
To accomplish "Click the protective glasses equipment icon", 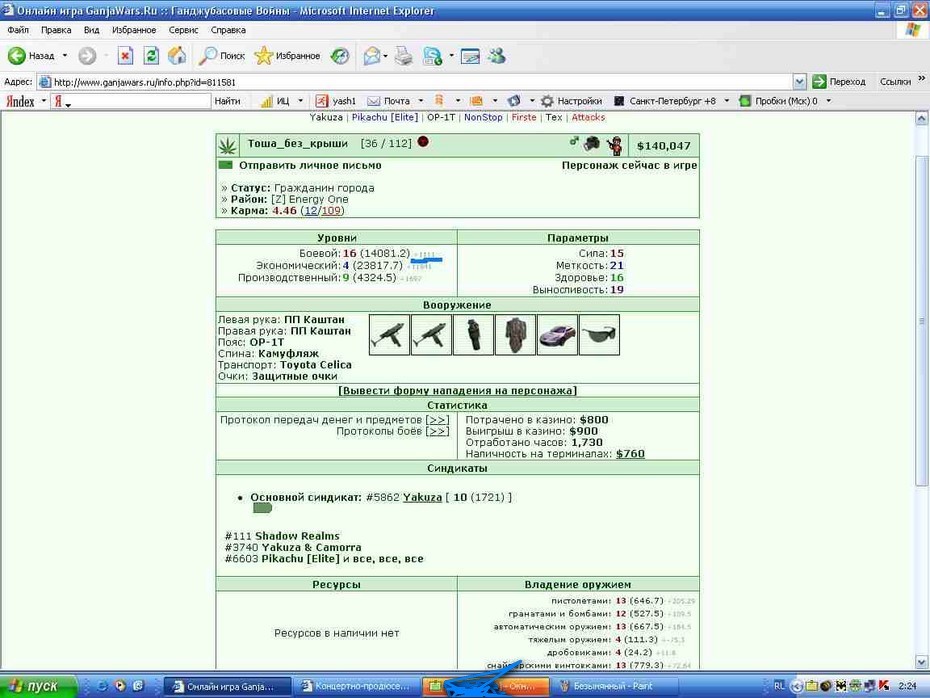I will [x=599, y=335].
